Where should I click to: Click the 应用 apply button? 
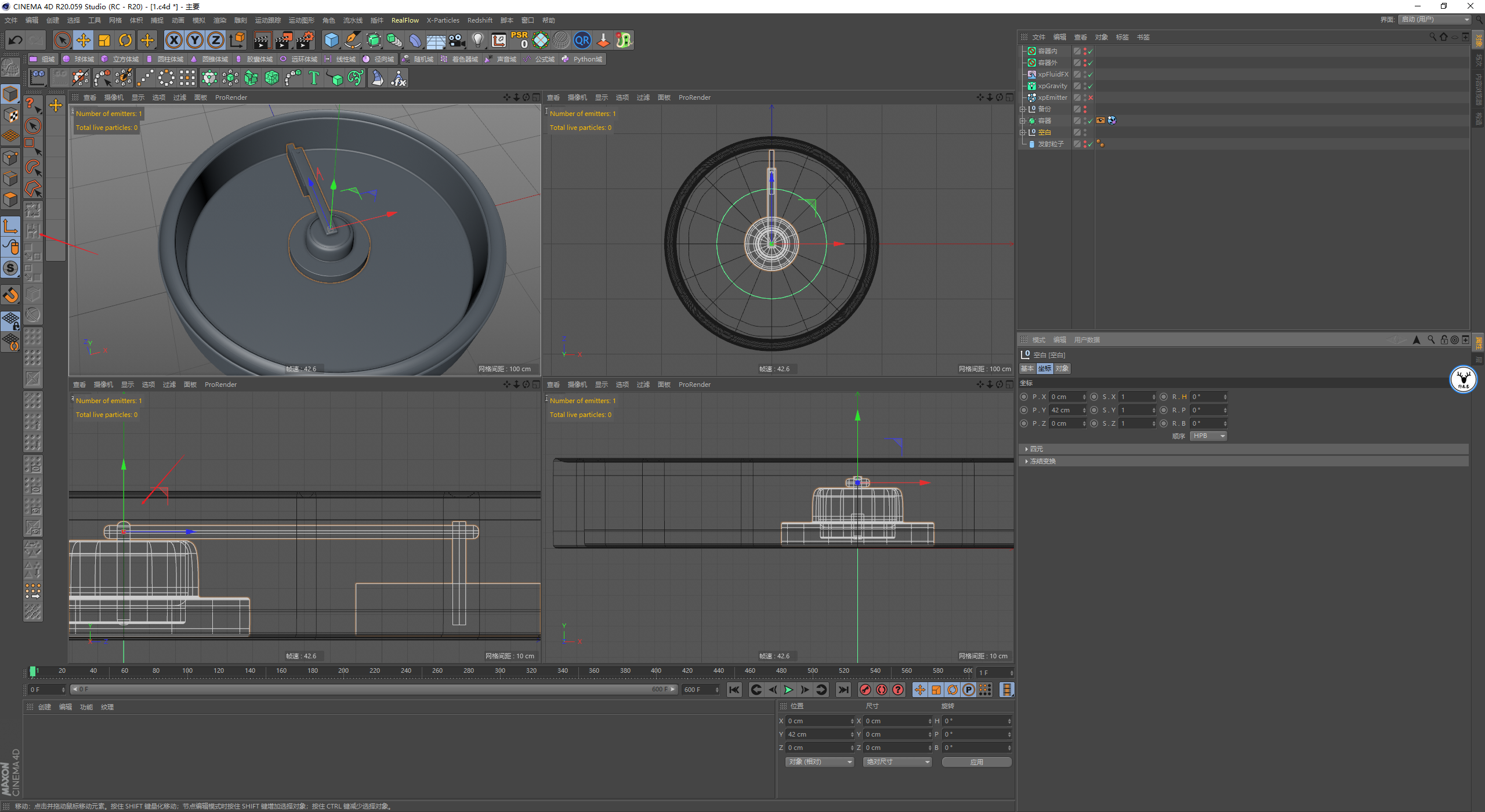point(976,762)
